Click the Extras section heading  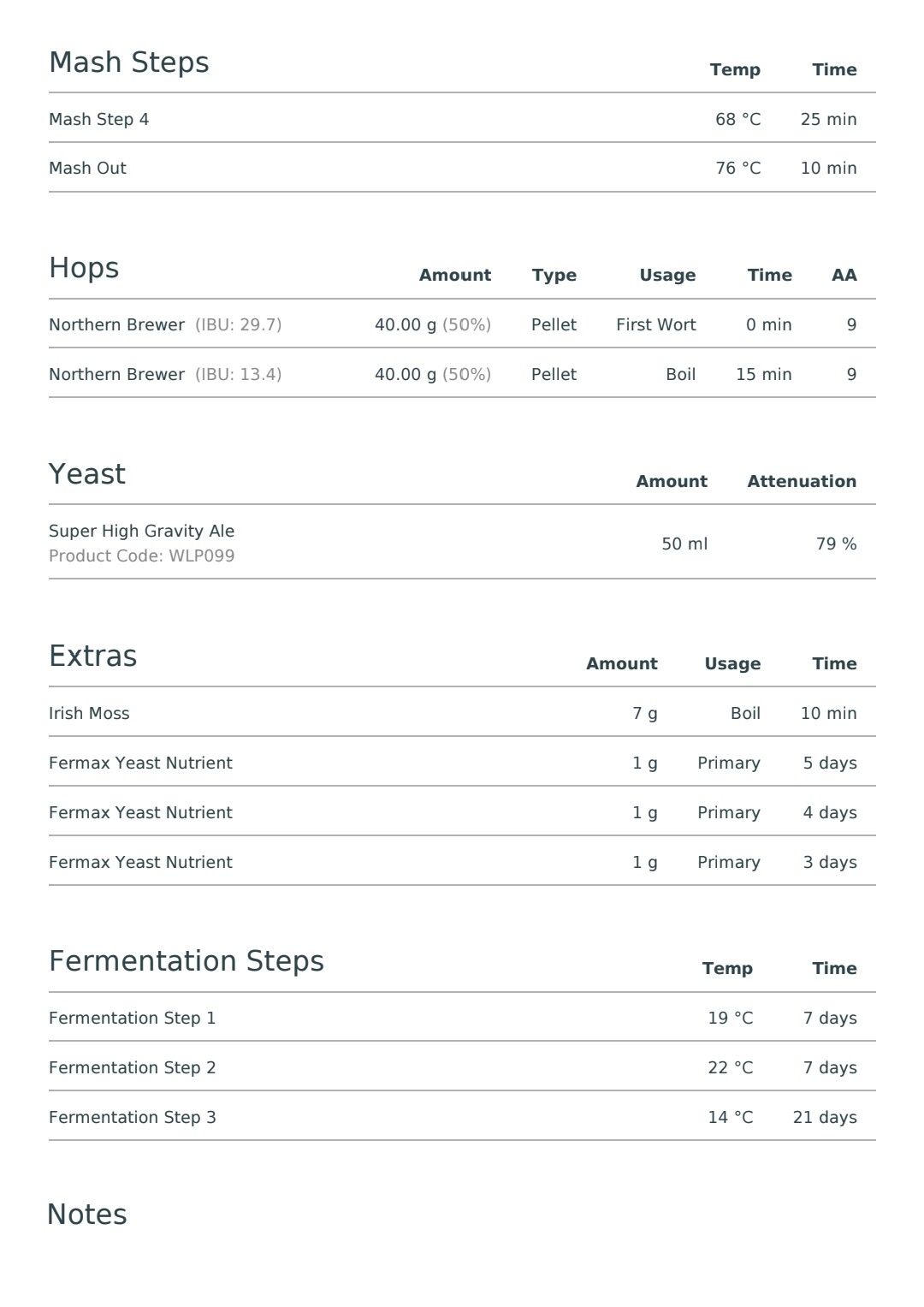click(x=93, y=656)
